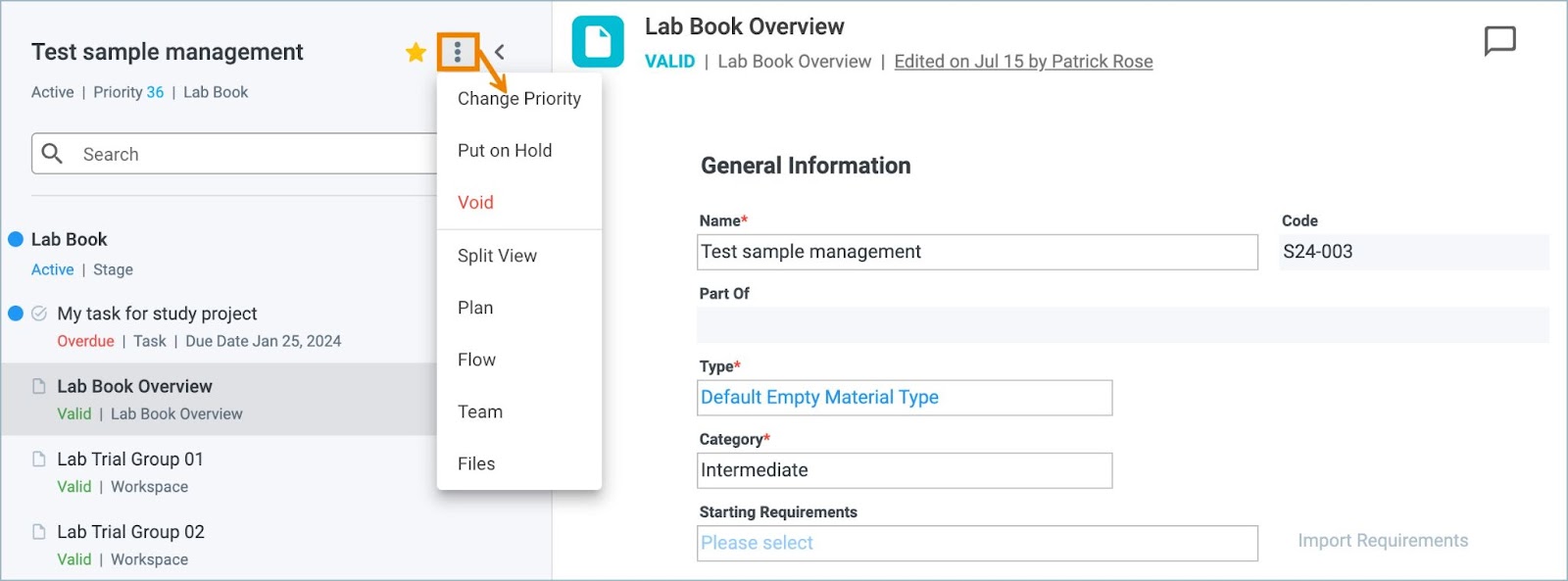Open the three-dot more options menu
This screenshot has width=1568, height=581.
point(458,52)
